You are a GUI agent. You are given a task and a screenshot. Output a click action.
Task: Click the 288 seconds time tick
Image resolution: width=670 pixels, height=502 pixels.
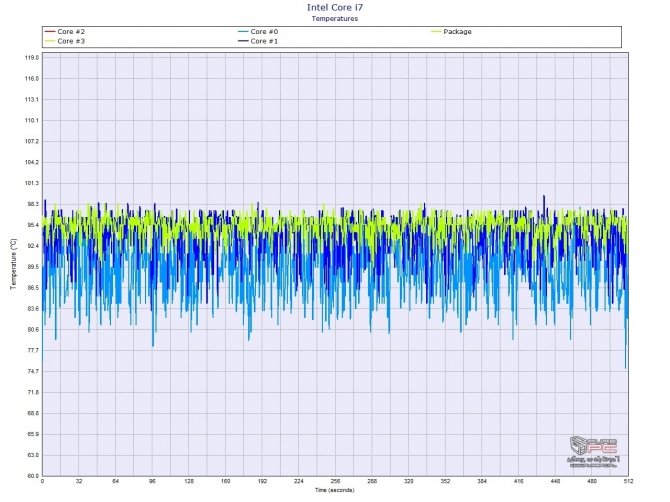pos(372,481)
